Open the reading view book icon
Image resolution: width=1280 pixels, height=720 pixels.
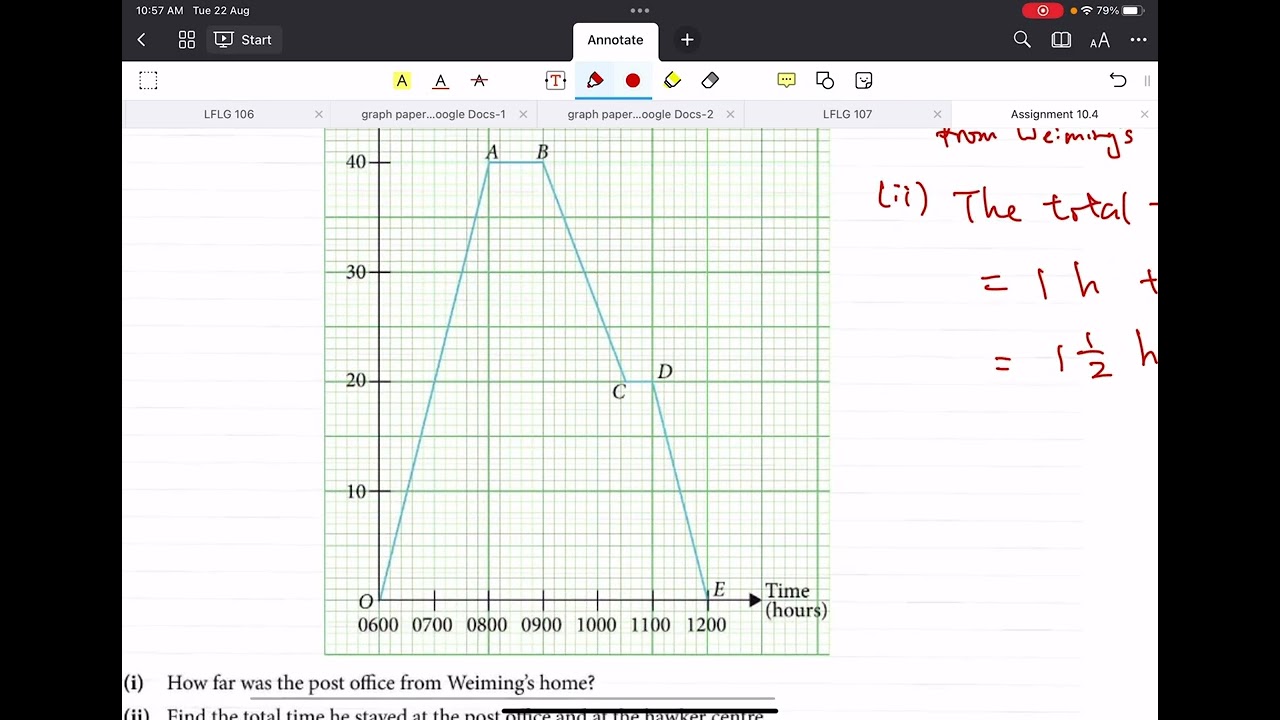[1061, 40]
